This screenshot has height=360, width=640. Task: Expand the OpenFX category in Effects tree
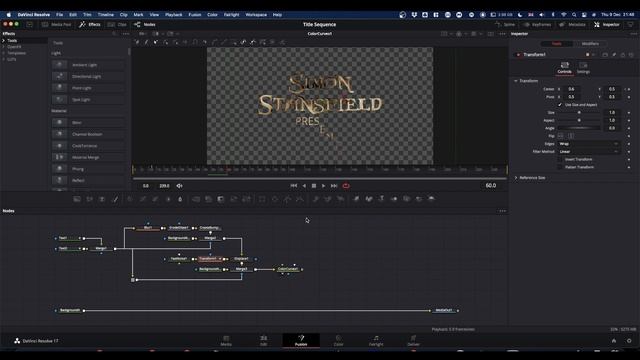coord(4,47)
